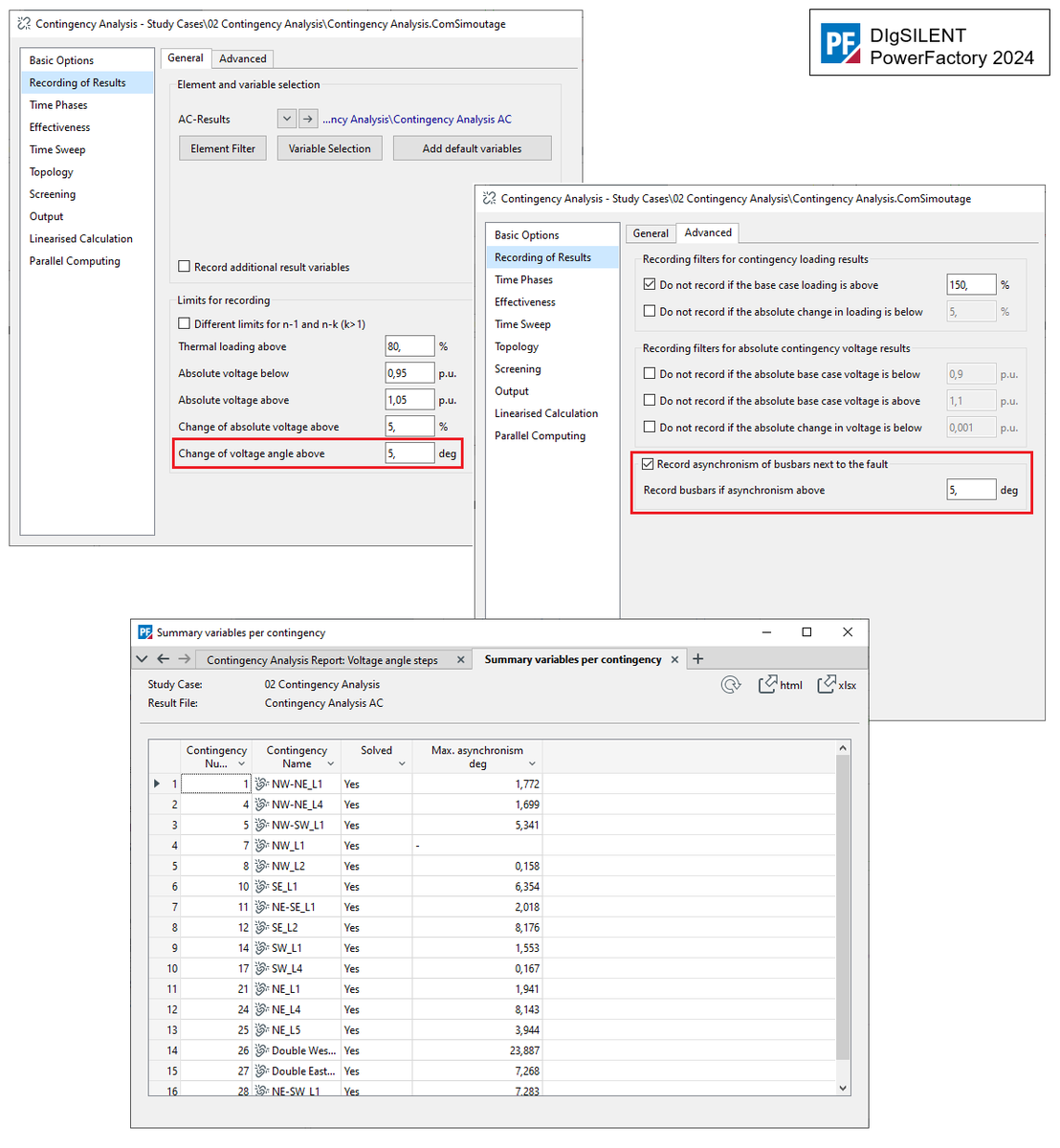Select General tab in left dialog

[186, 57]
